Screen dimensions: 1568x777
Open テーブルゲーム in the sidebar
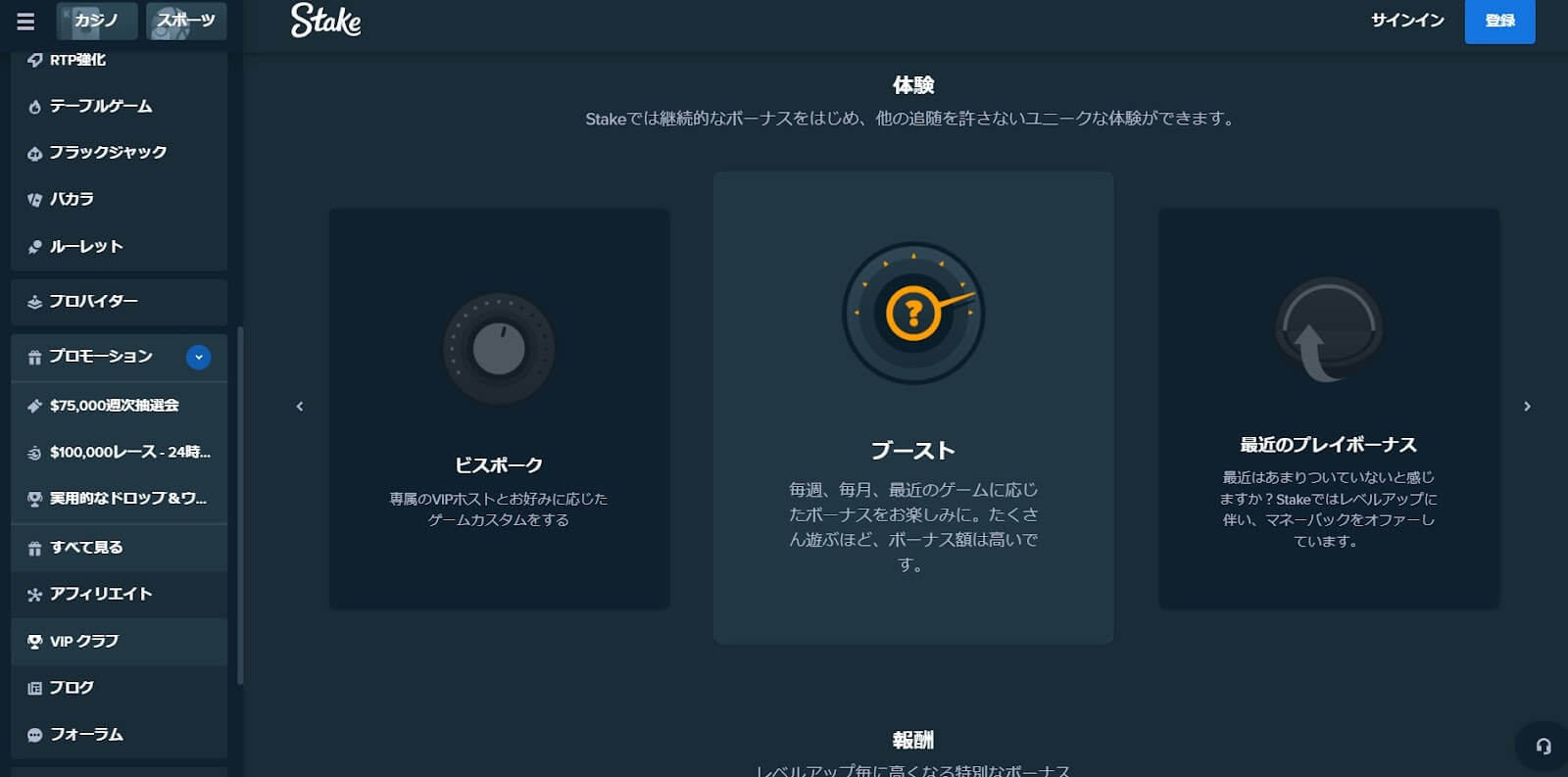[120, 106]
